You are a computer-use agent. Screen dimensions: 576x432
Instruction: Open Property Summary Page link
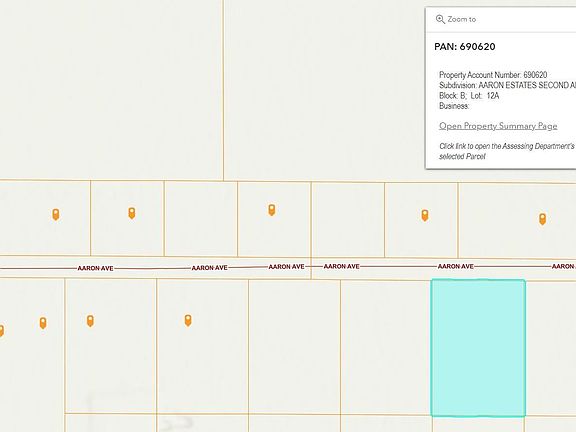(498, 126)
